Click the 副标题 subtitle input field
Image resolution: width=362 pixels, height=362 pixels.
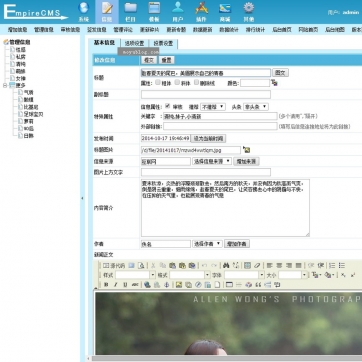[206, 95]
